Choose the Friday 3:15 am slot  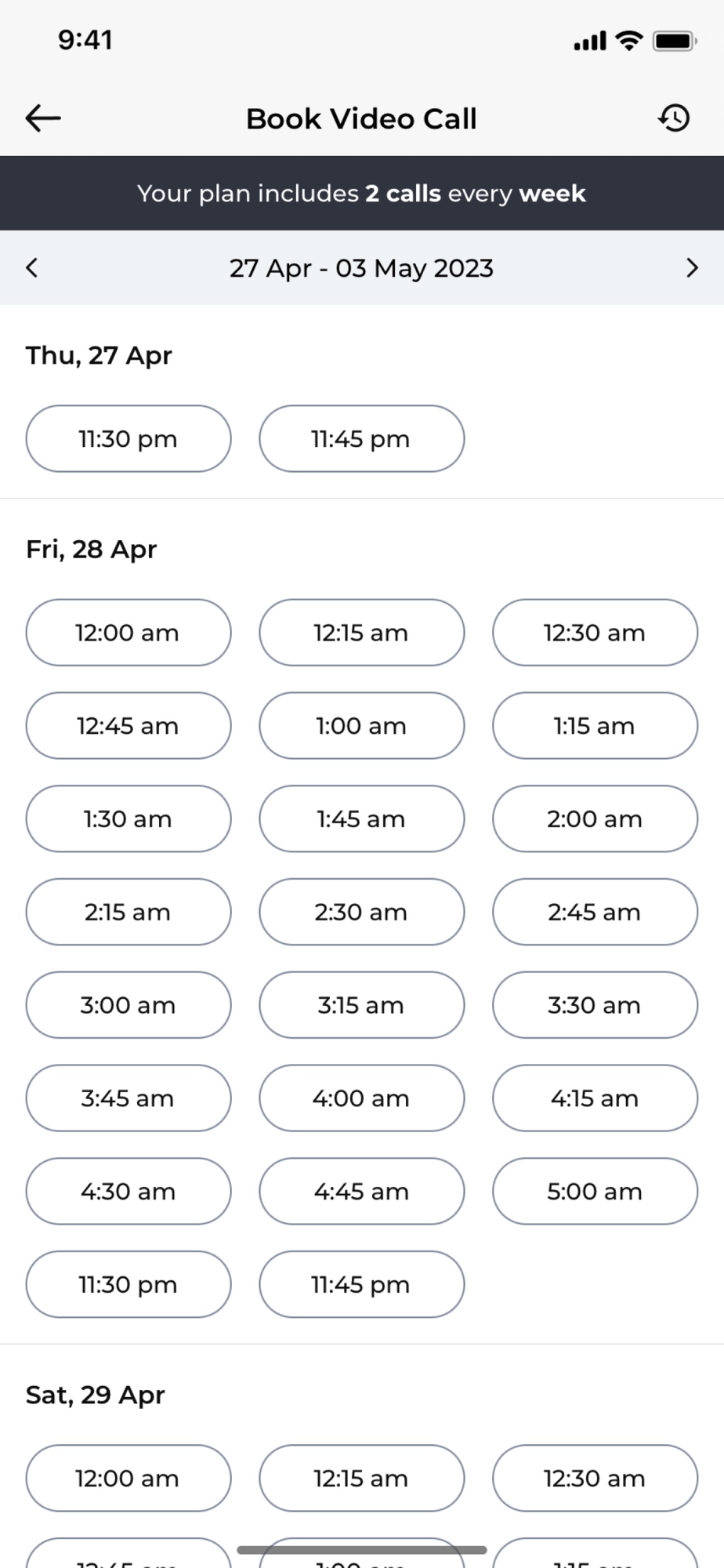361,1005
